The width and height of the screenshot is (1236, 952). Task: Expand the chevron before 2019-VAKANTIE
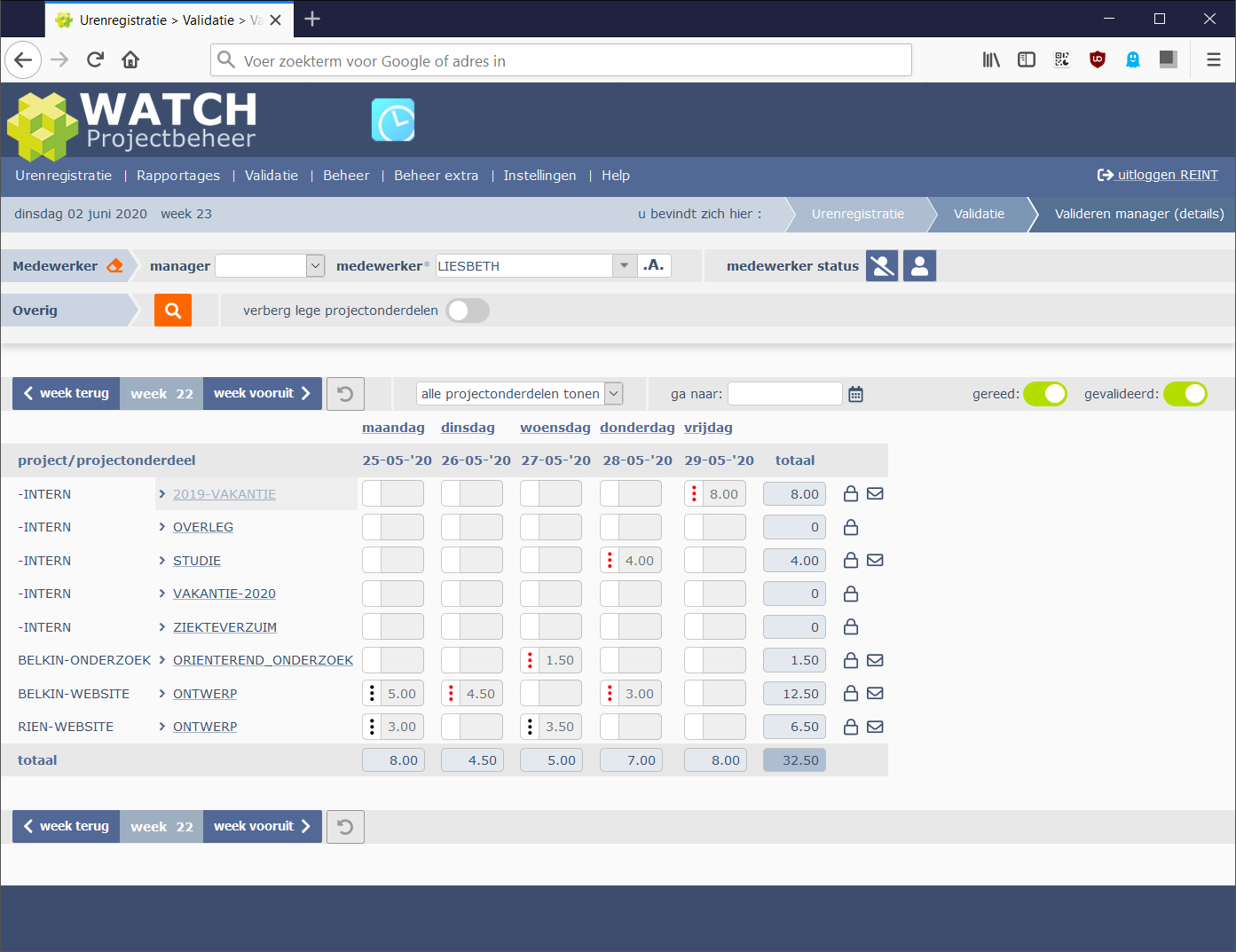point(162,494)
